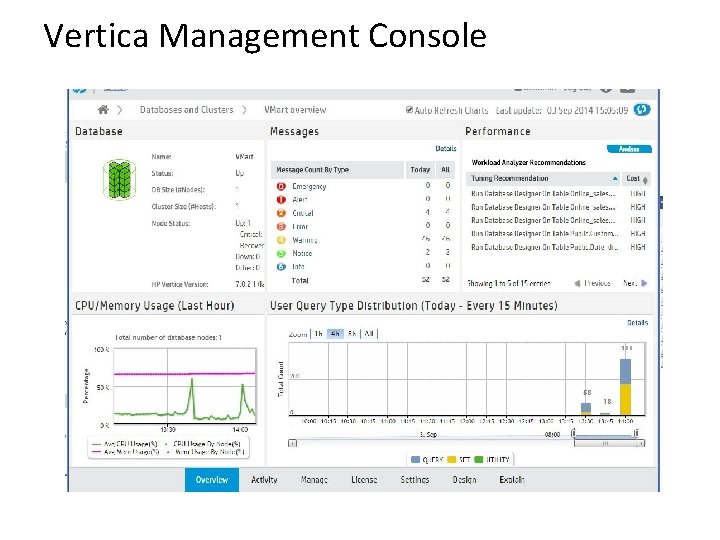
Task: Open Messages Details link
Action: (446, 148)
